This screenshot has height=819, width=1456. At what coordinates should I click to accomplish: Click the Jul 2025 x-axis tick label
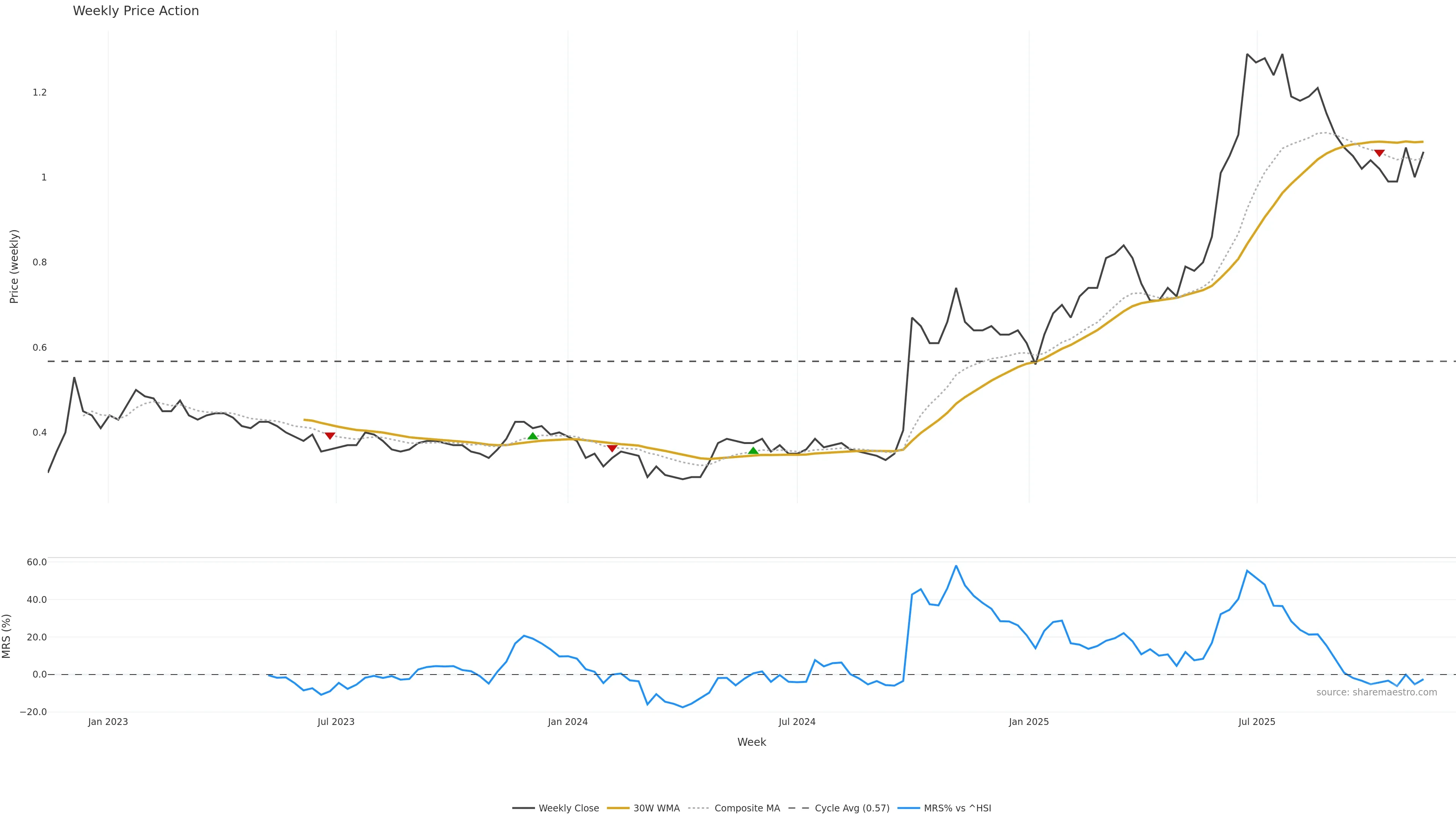pos(1257,722)
